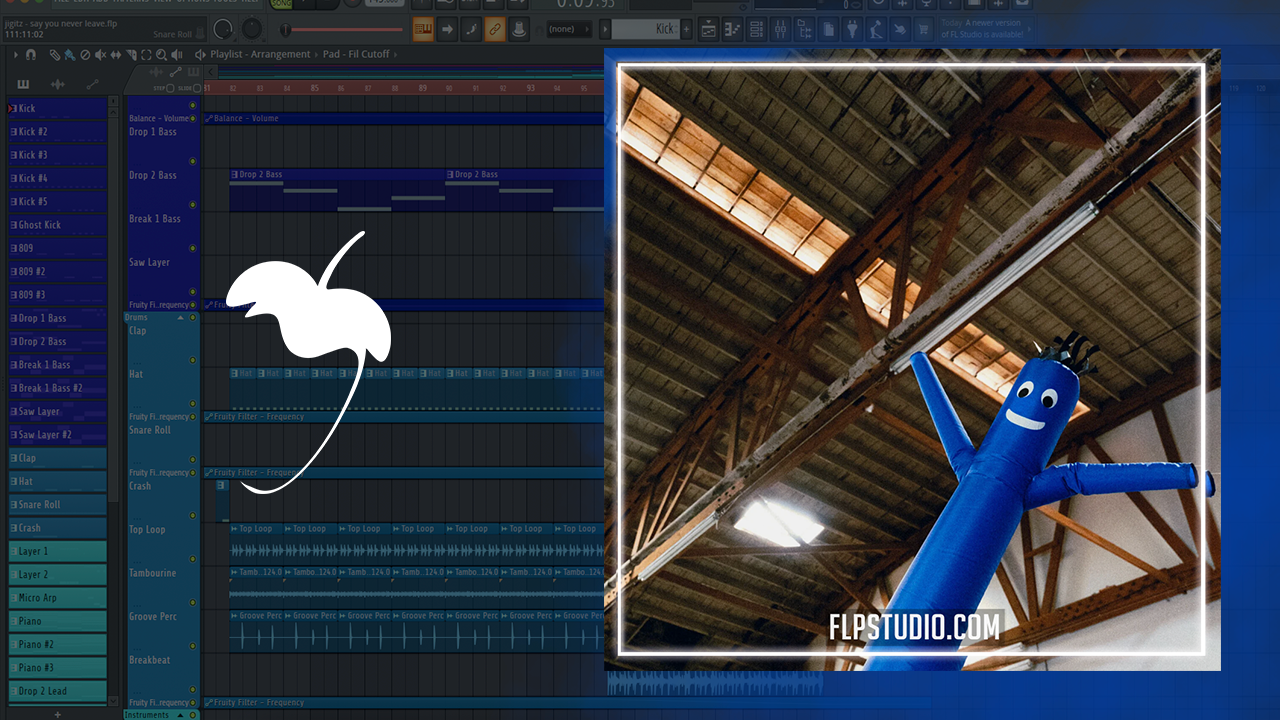The width and height of the screenshot is (1280, 720).
Task: Select the playlist Slip tool
Action: 116,55
